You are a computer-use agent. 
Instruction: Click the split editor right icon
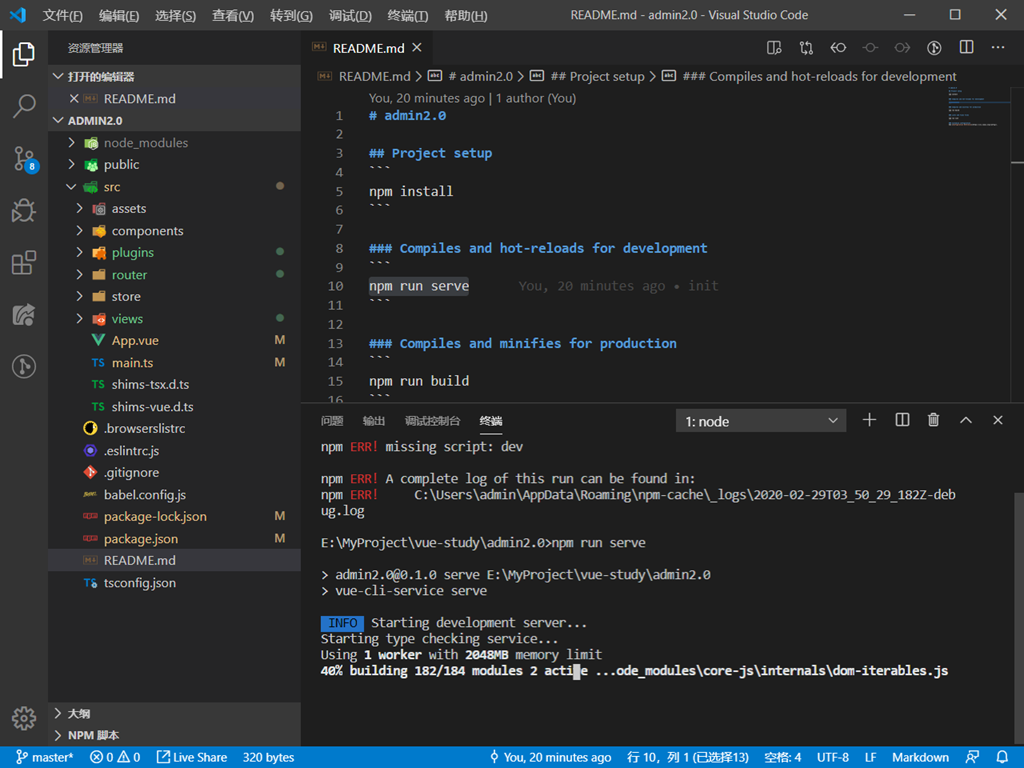click(x=966, y=47)
